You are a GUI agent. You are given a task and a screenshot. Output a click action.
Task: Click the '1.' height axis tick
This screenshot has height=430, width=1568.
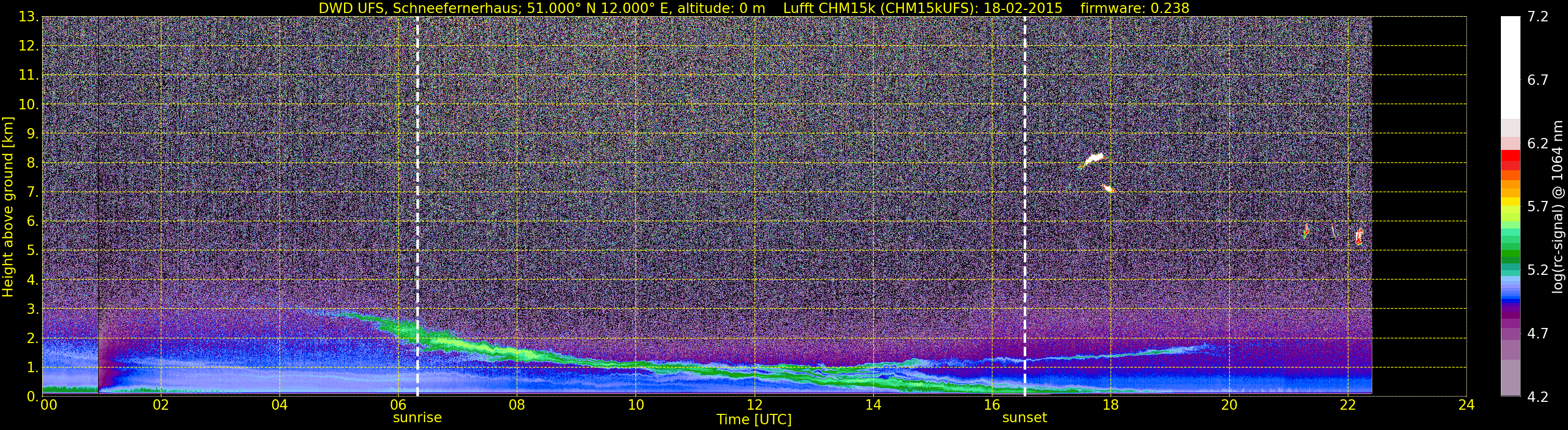pyautogui.click(x=32, y=368)
